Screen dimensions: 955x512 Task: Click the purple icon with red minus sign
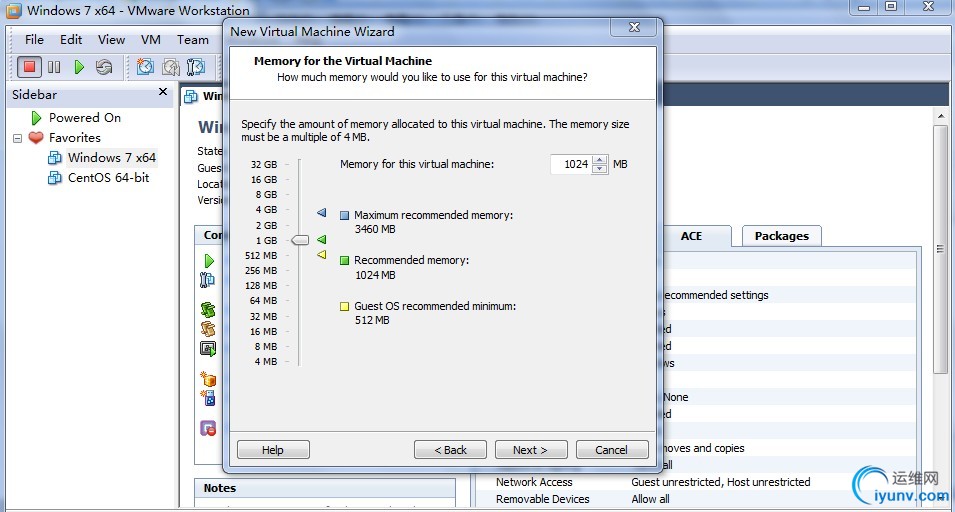click(x=208, y=428)
